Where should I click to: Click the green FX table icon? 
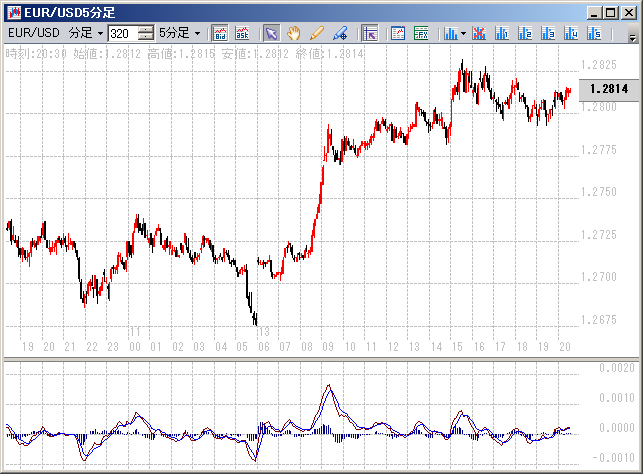pyautogui.click(x=421, y=33)
